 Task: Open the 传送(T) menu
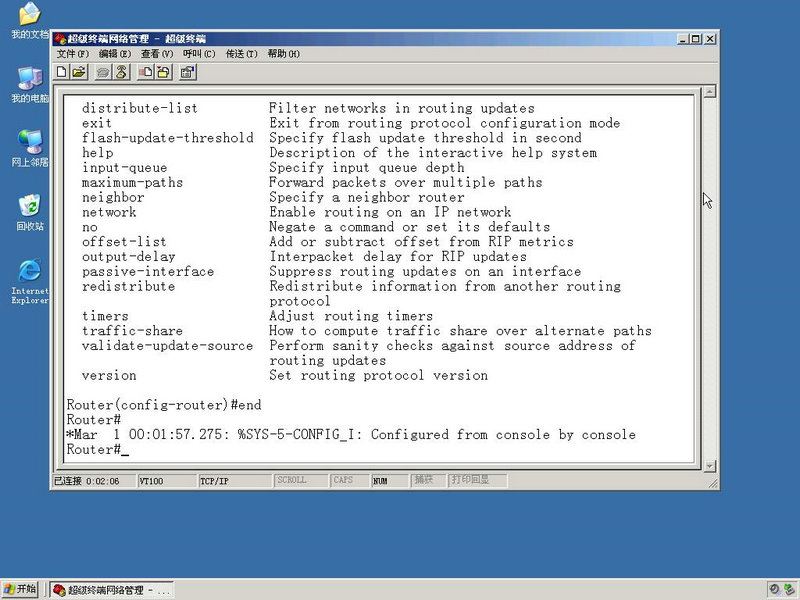tap(241, 54)
